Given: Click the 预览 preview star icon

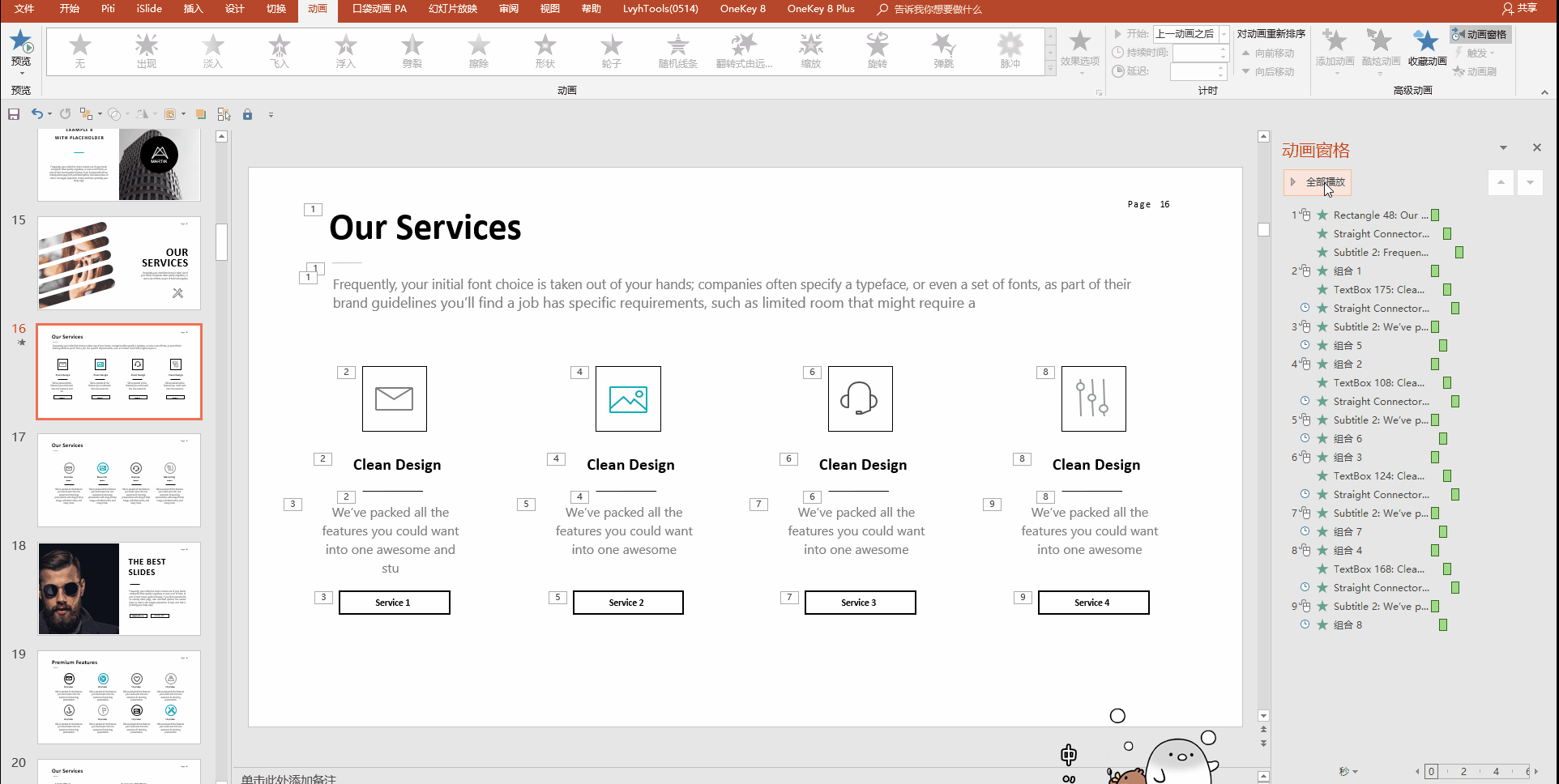Looking at the screenshot, I should click(21, 40).
